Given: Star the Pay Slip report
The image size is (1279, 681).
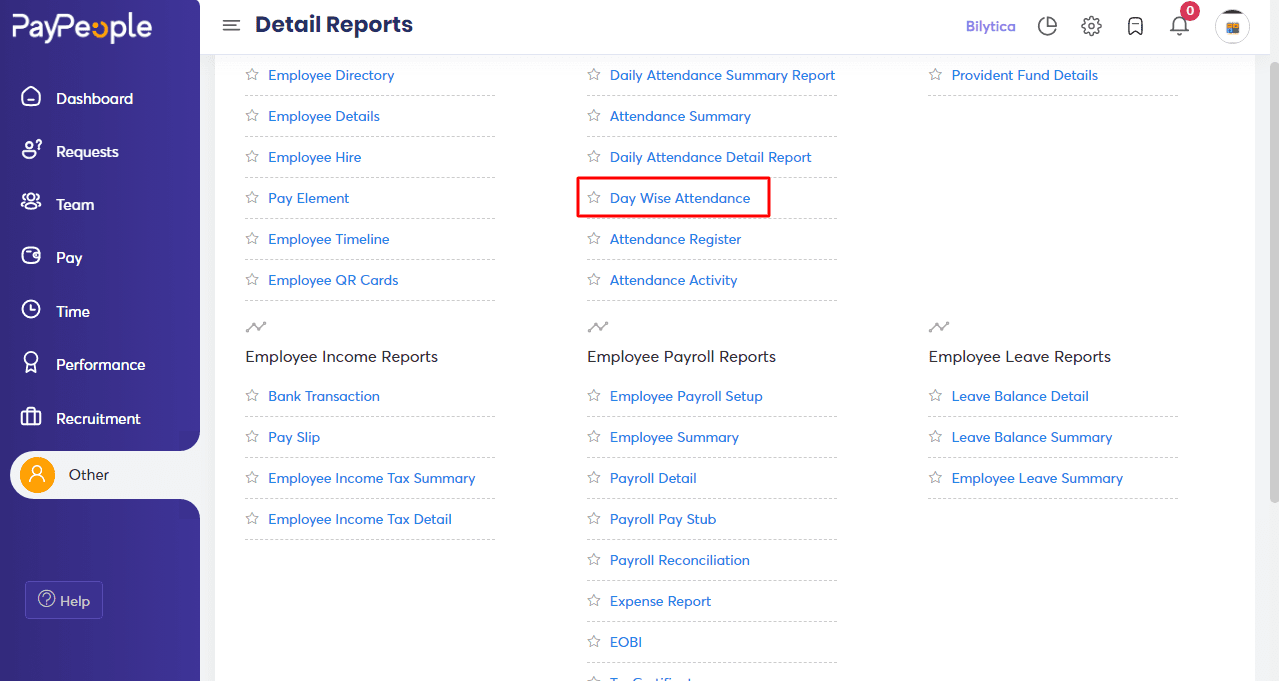Looking at the screenshot, I should point(251,437).
